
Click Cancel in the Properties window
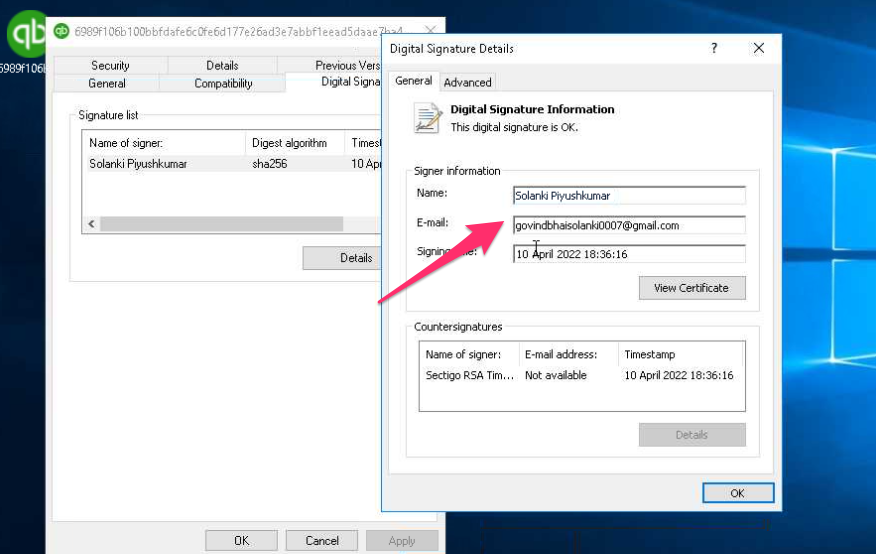tap(322, 541)
